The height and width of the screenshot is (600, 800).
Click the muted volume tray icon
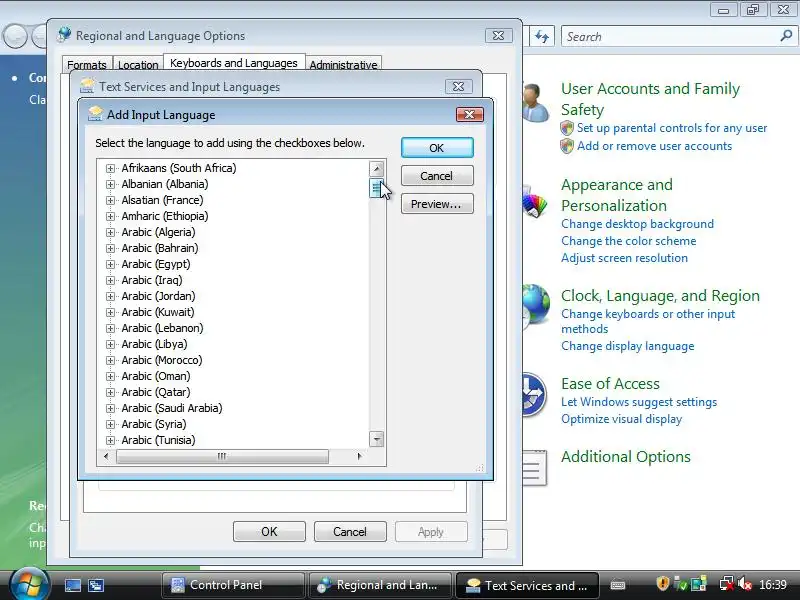tap(745, 584)
